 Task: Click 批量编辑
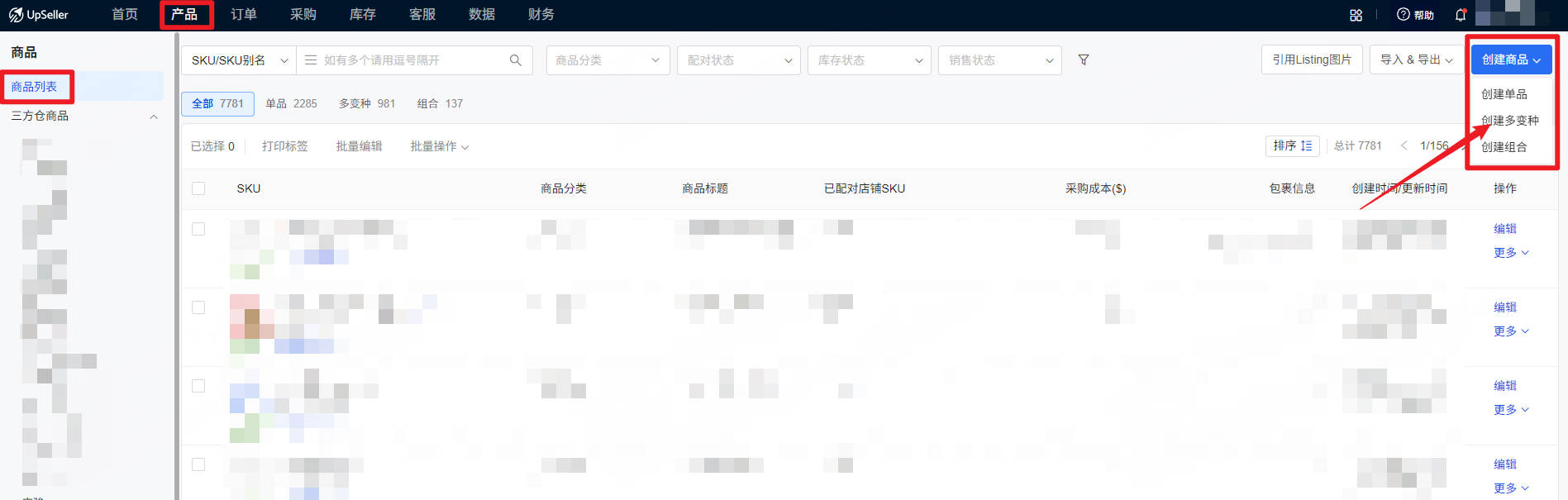[359, 146]
